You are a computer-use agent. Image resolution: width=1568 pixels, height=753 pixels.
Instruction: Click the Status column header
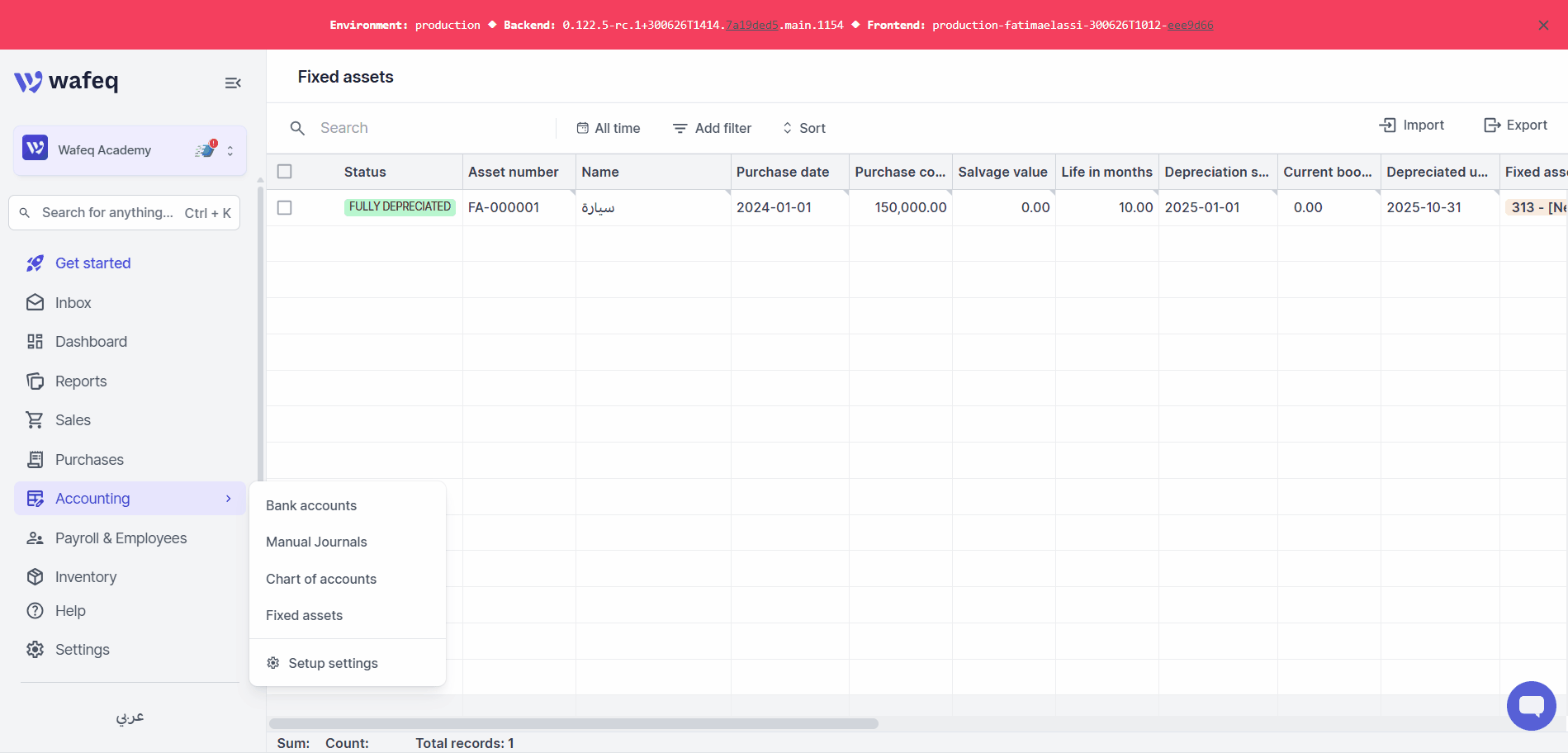pos(365,172)
